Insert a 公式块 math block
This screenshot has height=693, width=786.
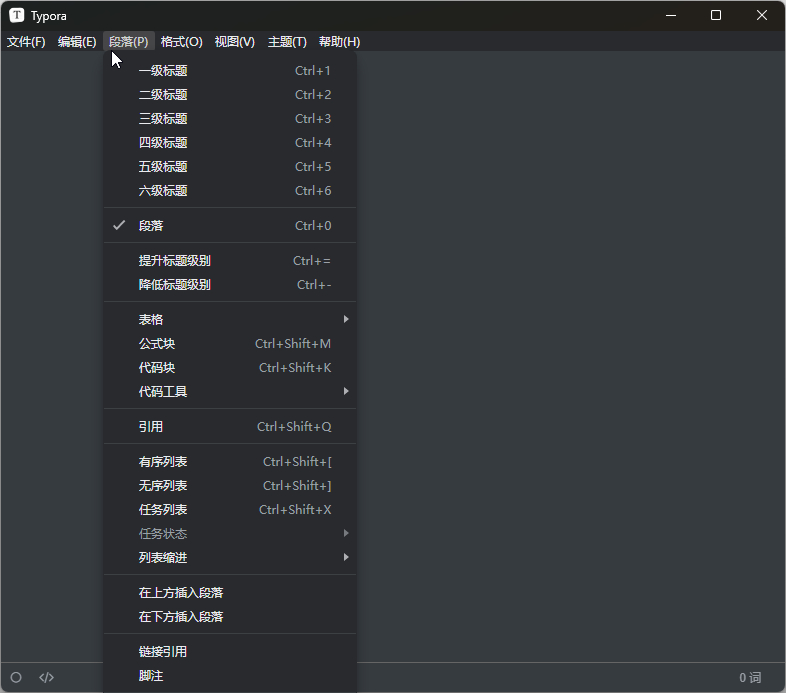click(x=230, y=343)
